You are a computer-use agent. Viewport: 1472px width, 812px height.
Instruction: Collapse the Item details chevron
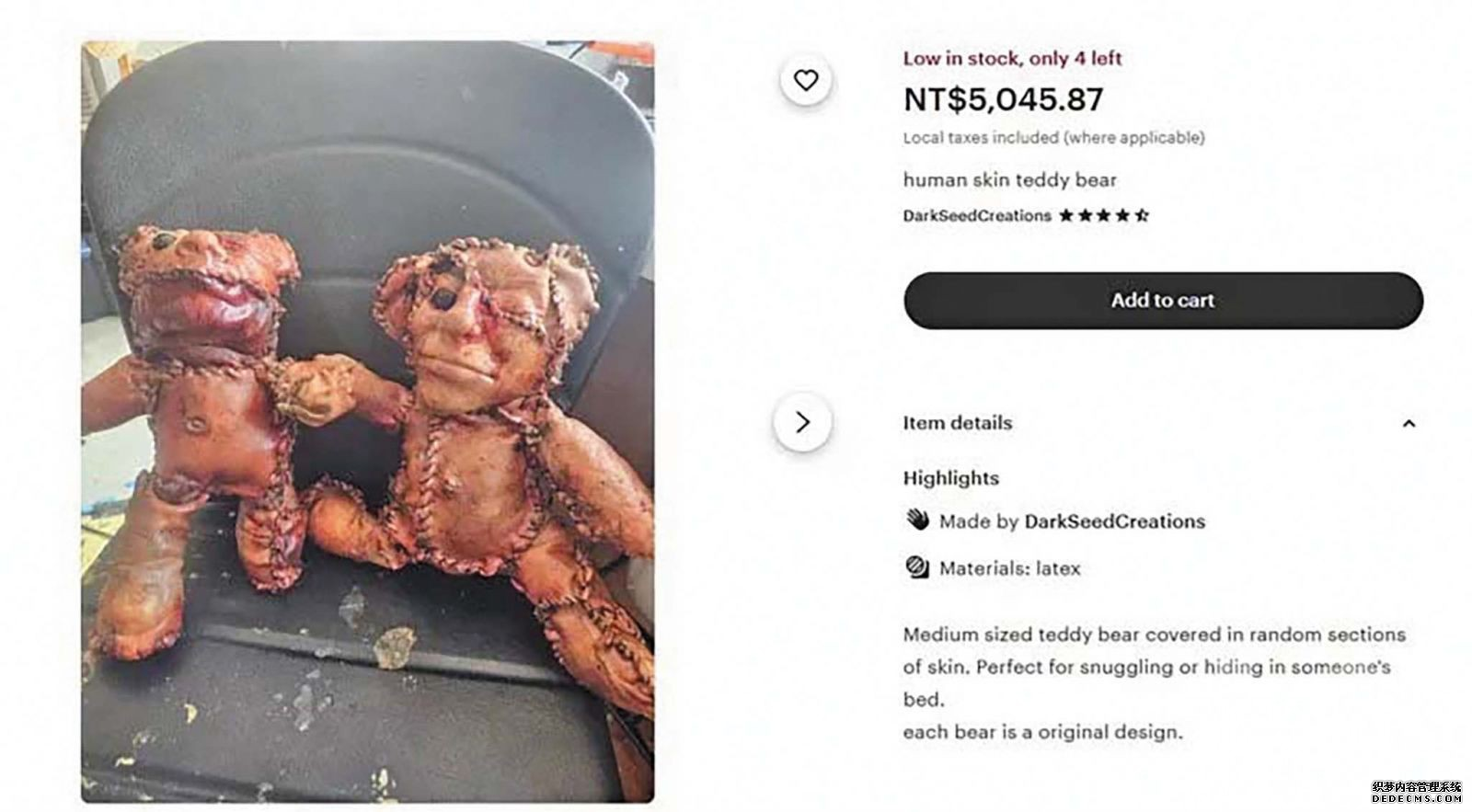[1409, 424]
